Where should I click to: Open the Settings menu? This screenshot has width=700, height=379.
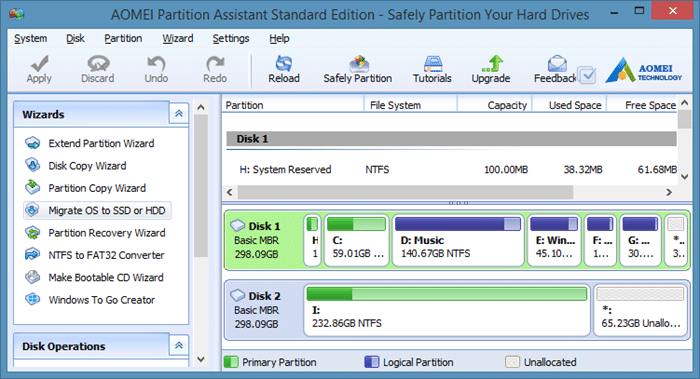coord(231,38)
